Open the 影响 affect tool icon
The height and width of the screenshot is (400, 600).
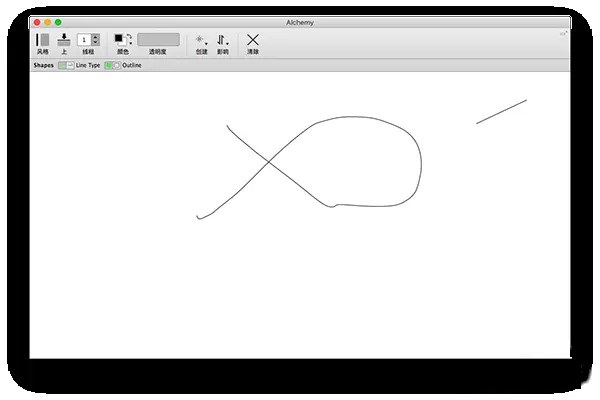(222, 39)
